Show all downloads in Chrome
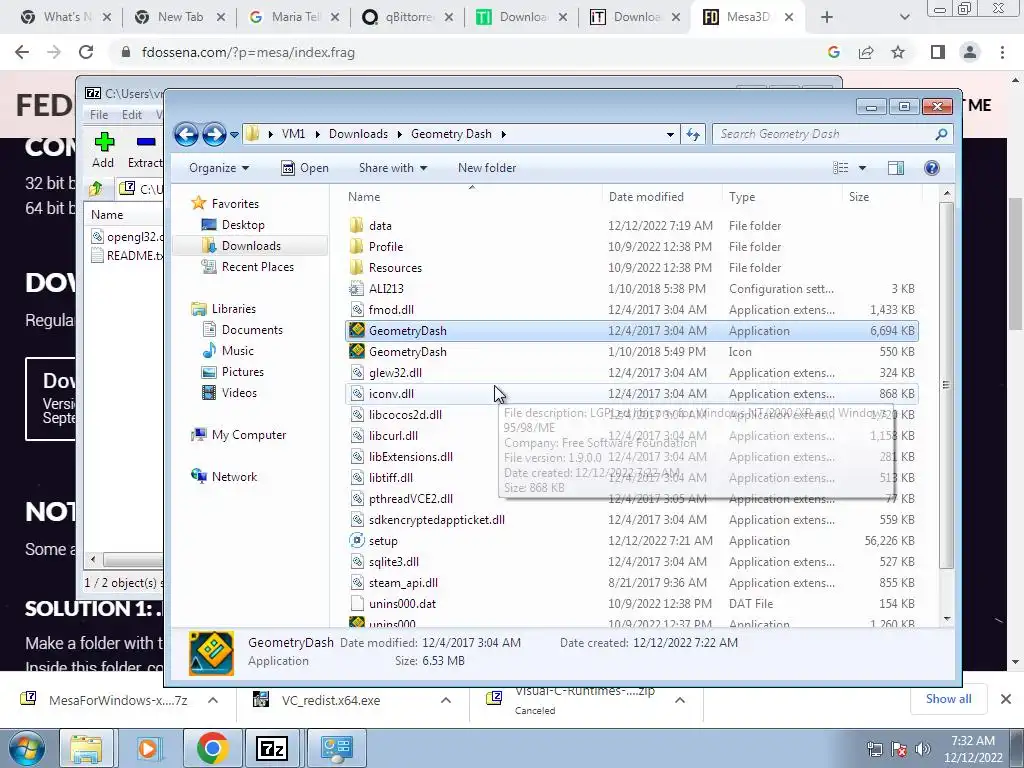 pos(948,699)
